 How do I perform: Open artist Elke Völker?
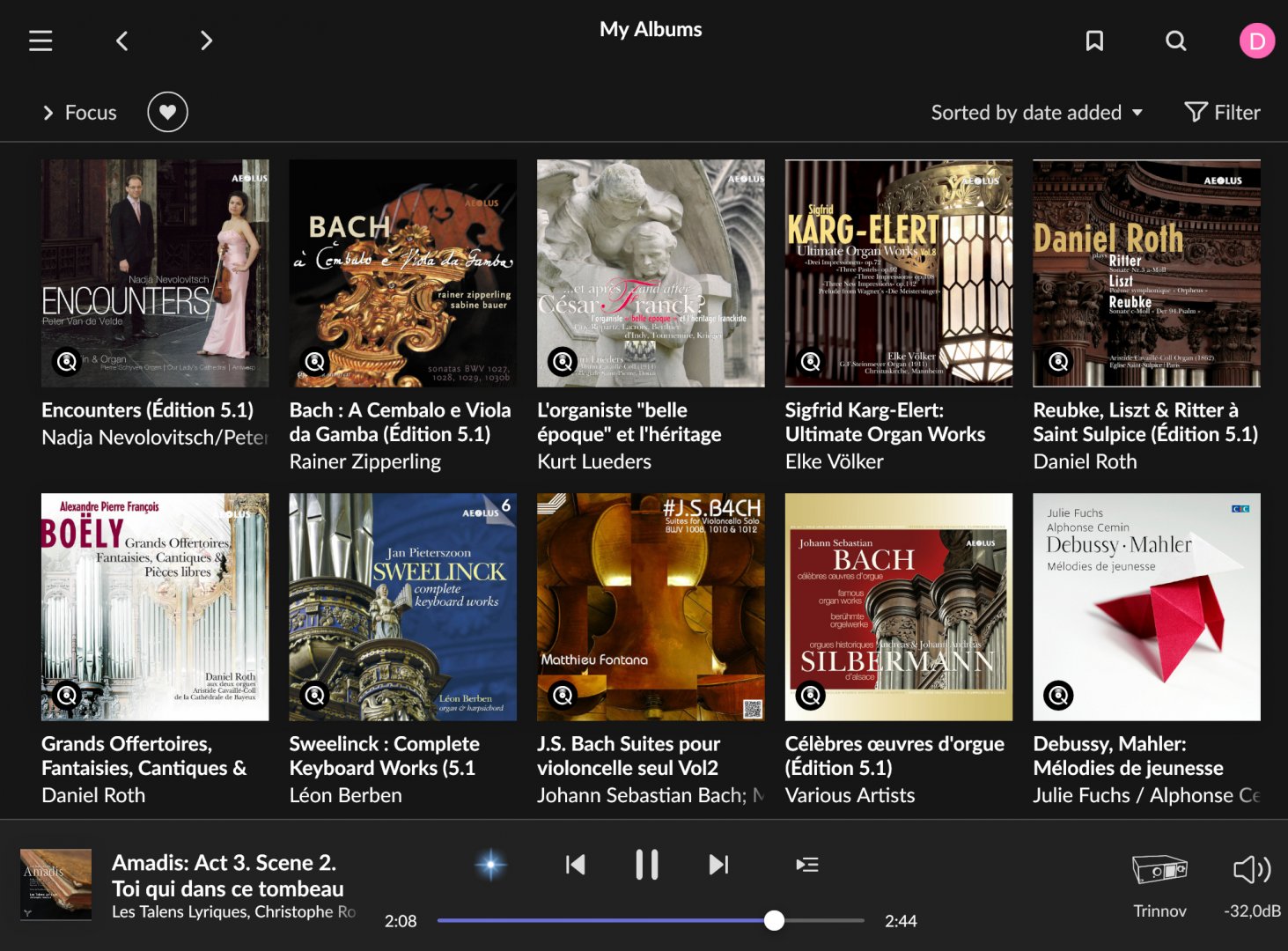coord(835,461)
